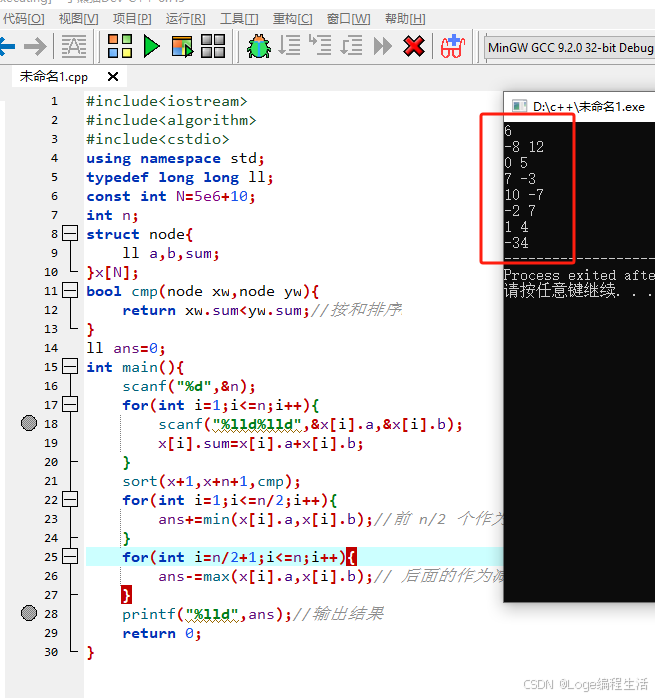This screenshot has width=655, height=698.
Task: Collapse the struct node fold at line 8
Action: coord(70,233)
